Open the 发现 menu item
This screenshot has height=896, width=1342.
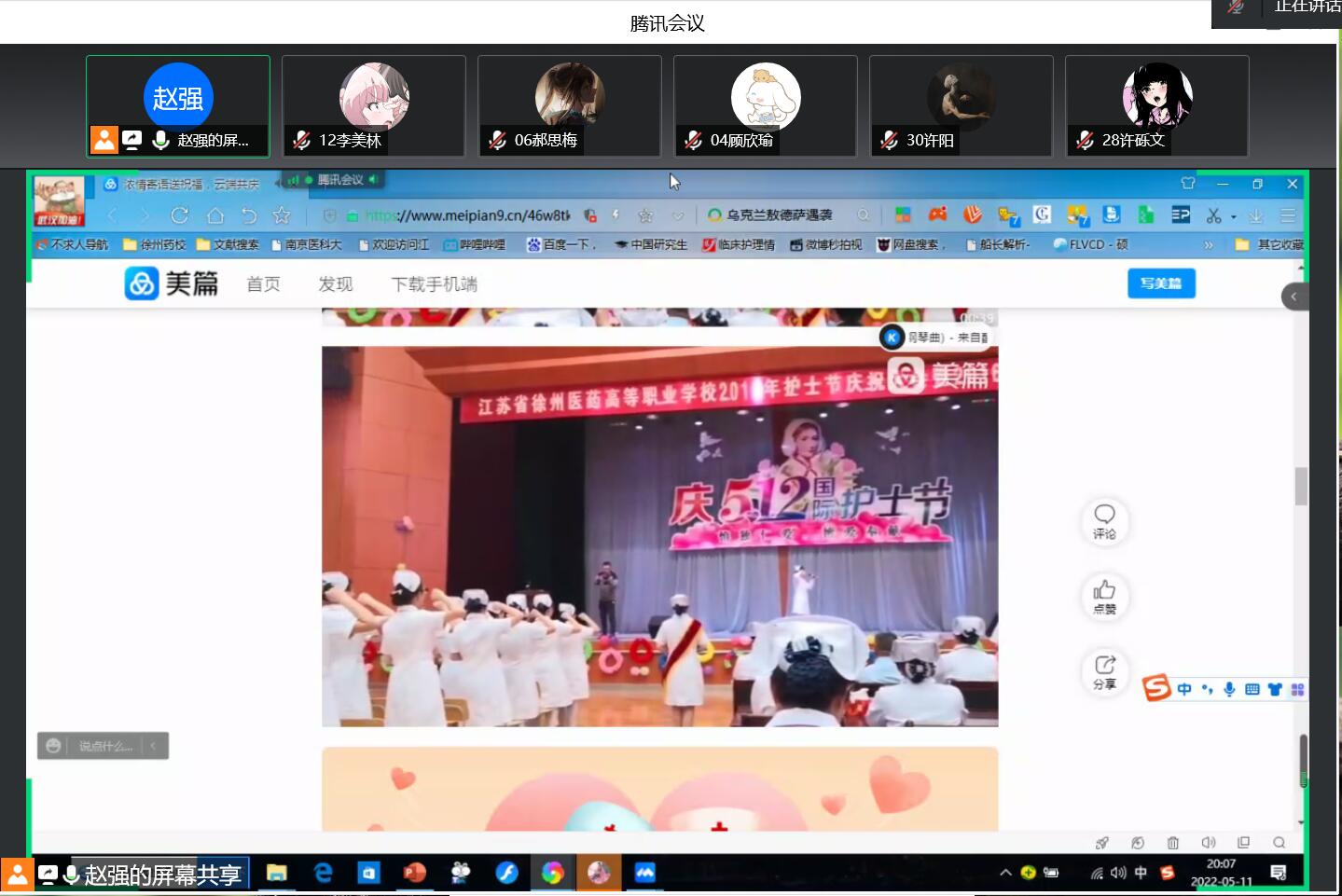pos(335,284)
